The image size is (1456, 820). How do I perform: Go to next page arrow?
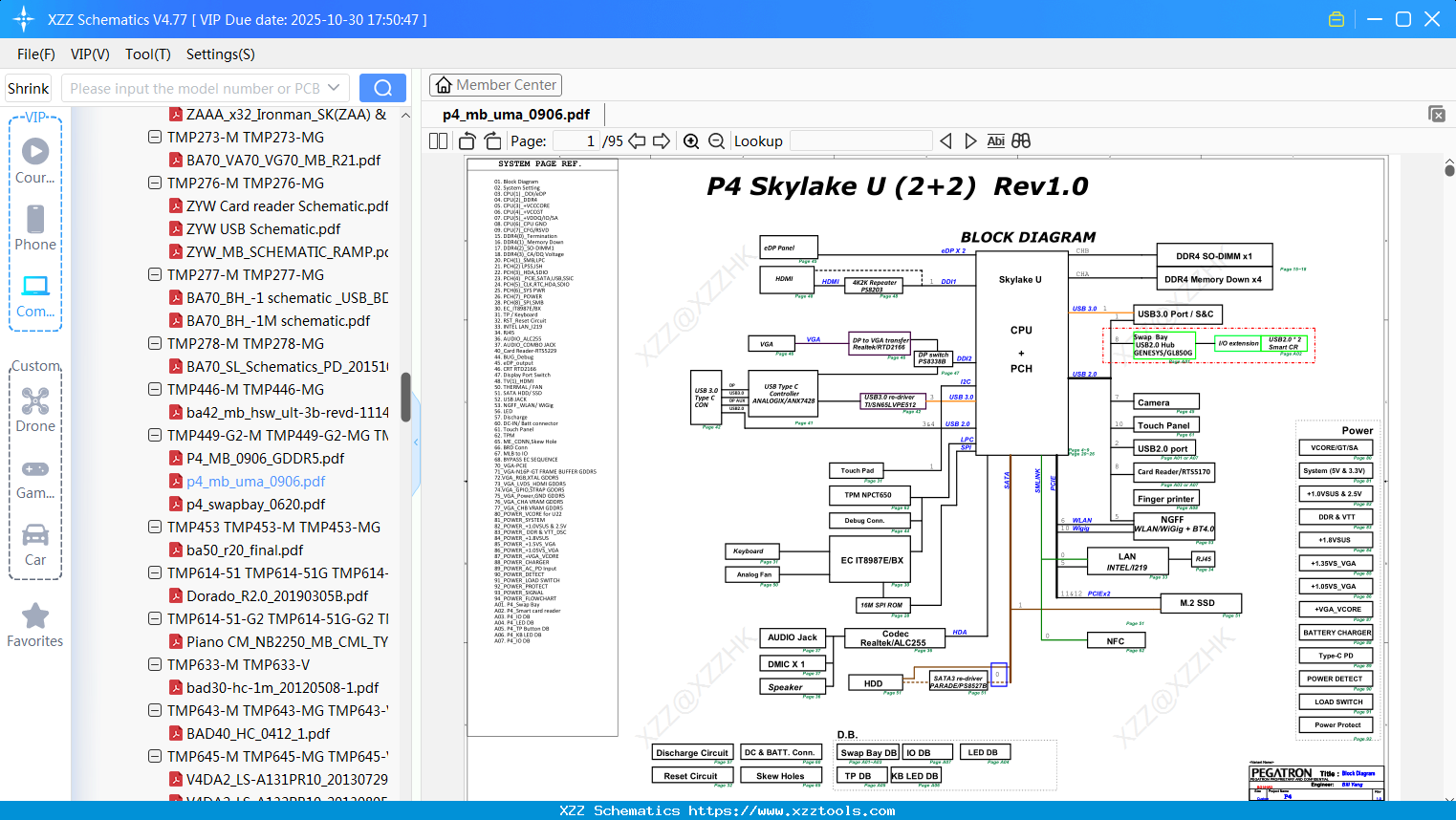click(662, 141)
